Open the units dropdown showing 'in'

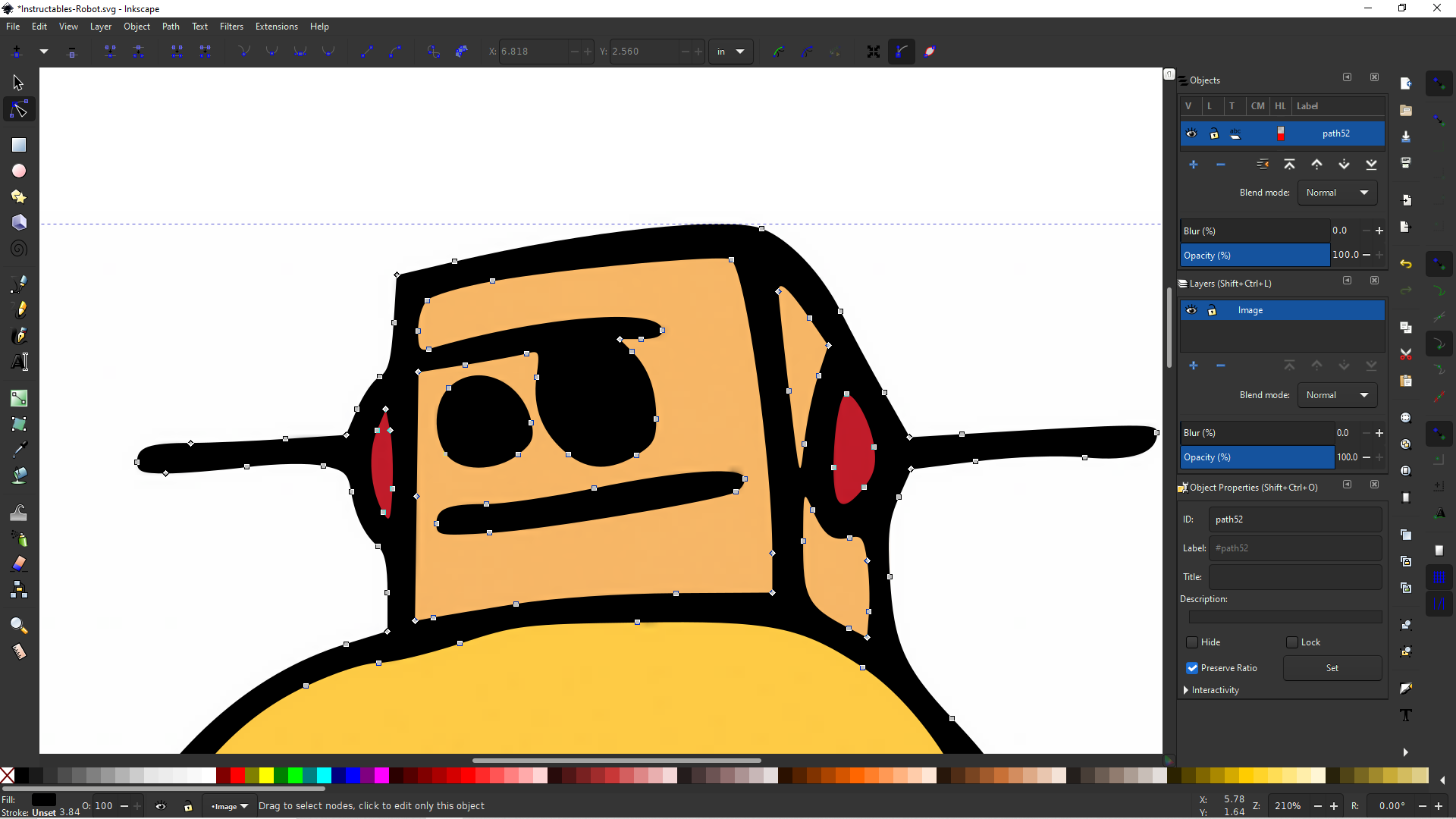point(730,51)
